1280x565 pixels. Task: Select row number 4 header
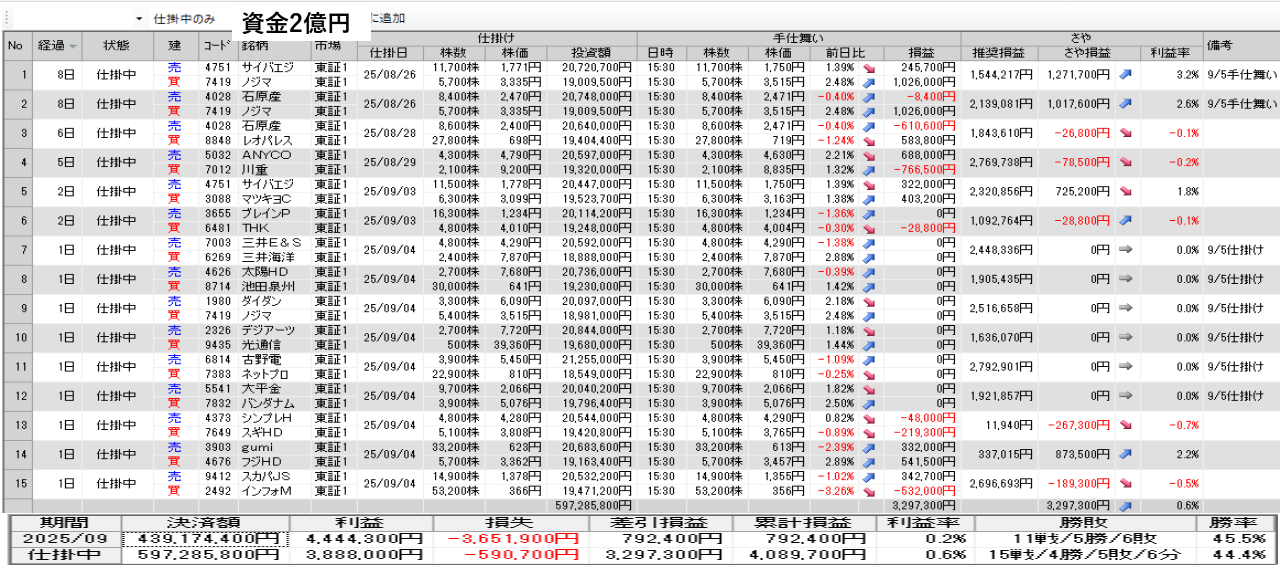click(x=16, y=162)
